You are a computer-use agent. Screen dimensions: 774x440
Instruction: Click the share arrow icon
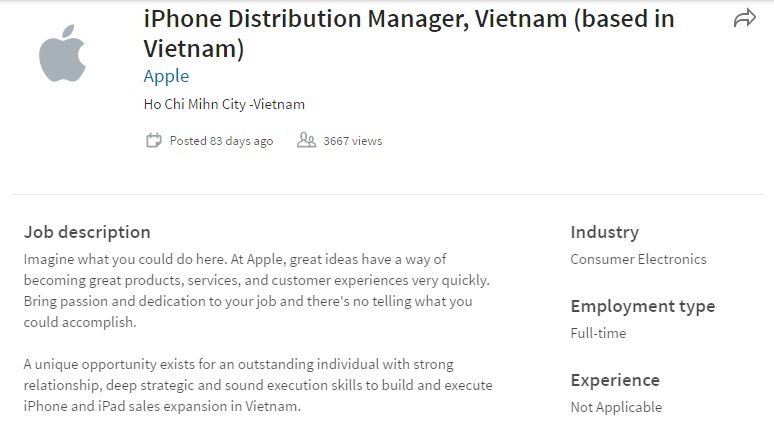click(x=744, y=18)
